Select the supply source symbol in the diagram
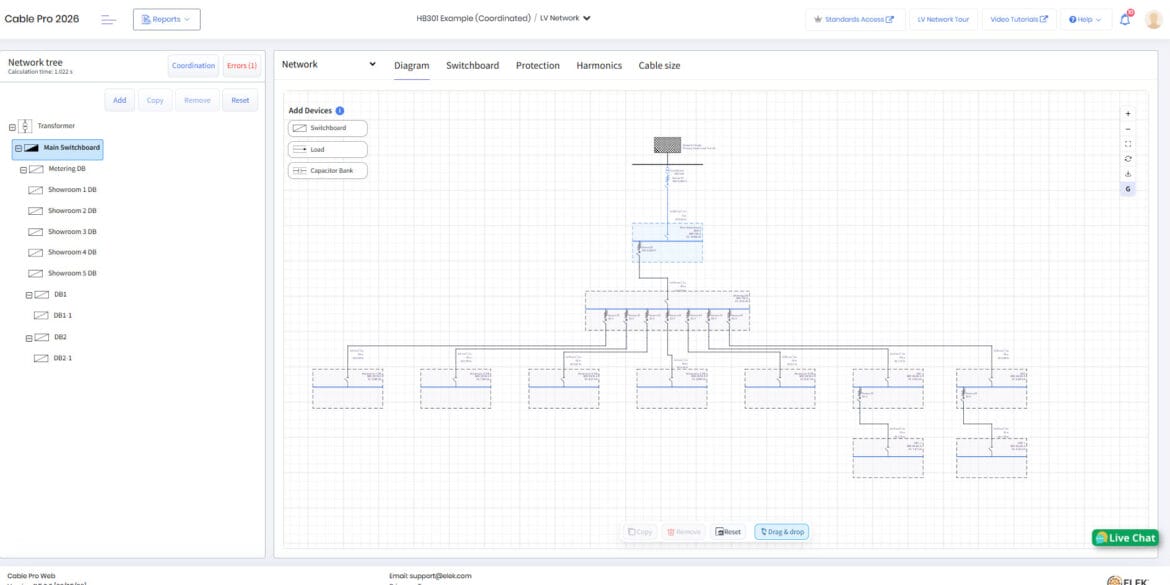Image resolution: width=1170 pixels, height=585 pixels. 667,145
